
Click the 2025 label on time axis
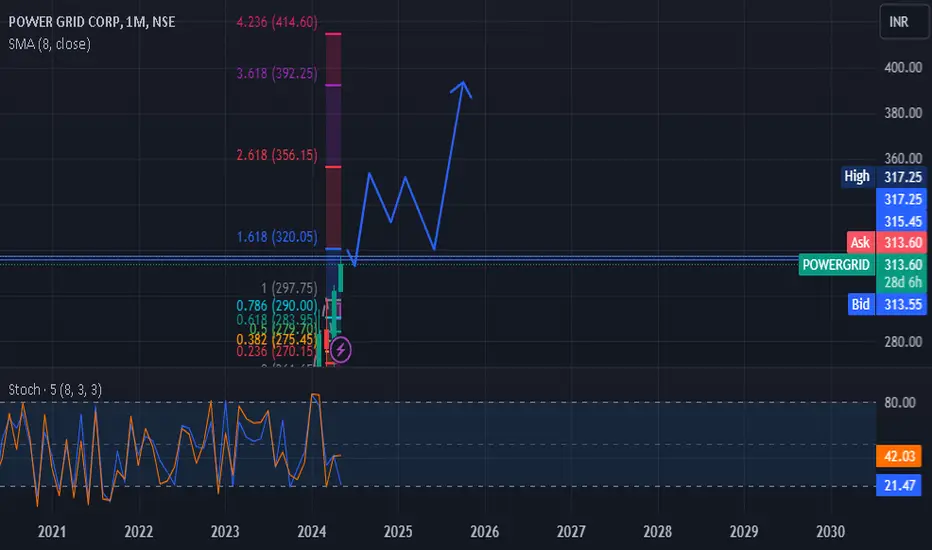click(398, 532)
